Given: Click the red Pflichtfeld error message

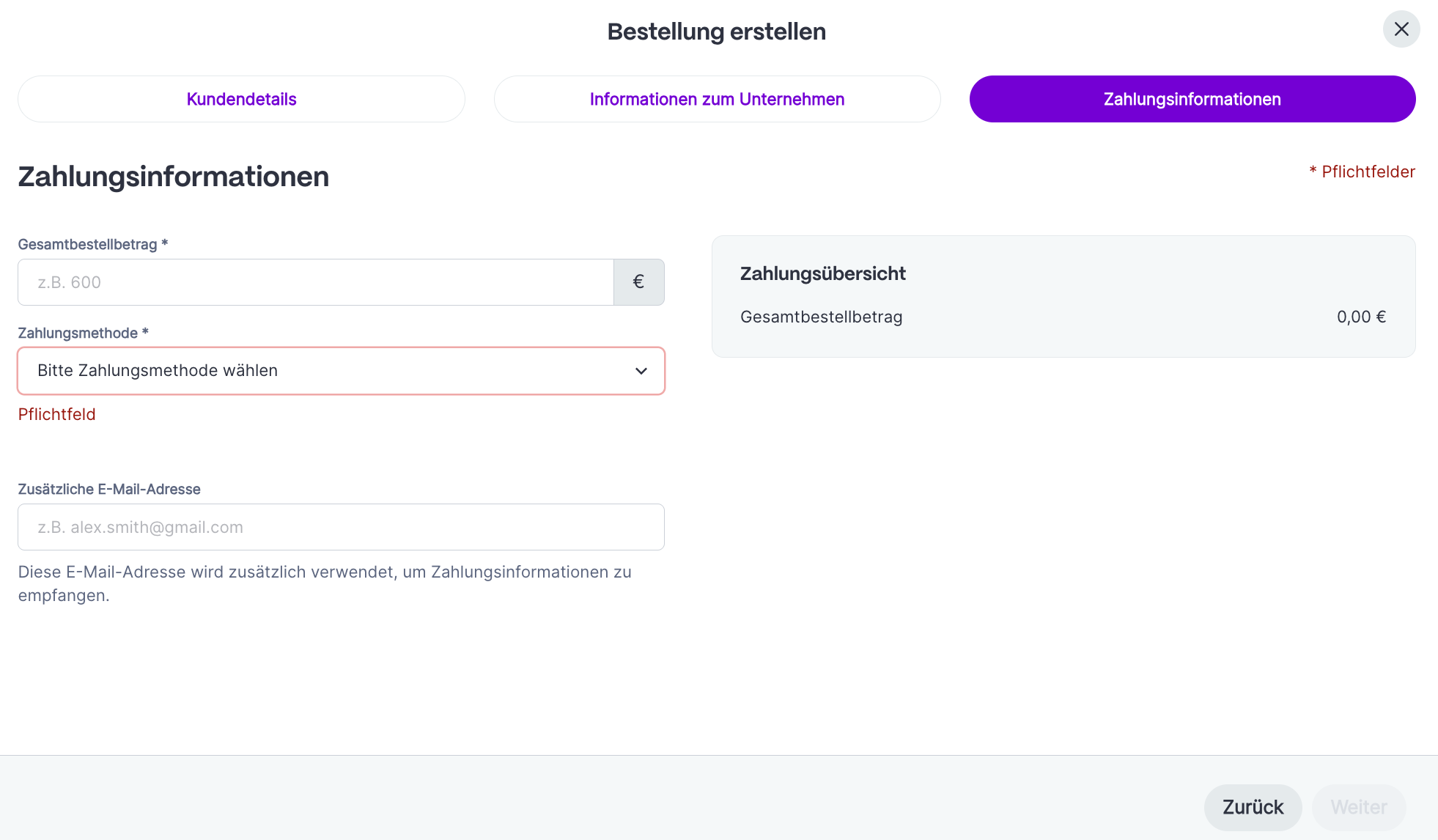Looking at the screenshot, I should (57, 414).
